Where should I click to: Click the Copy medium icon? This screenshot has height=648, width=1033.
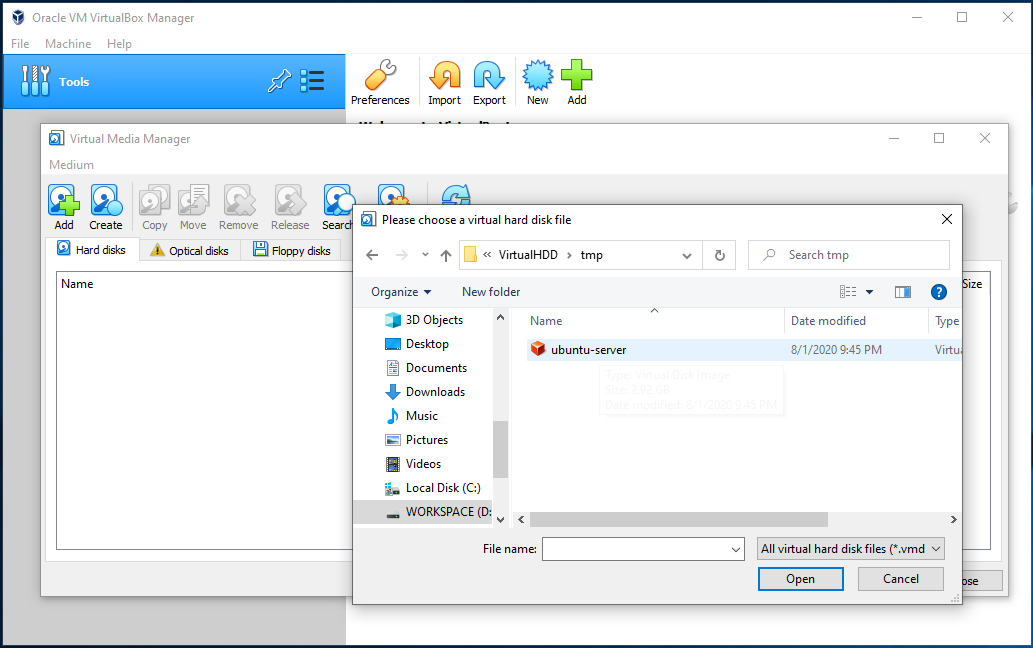coord(155,207)
